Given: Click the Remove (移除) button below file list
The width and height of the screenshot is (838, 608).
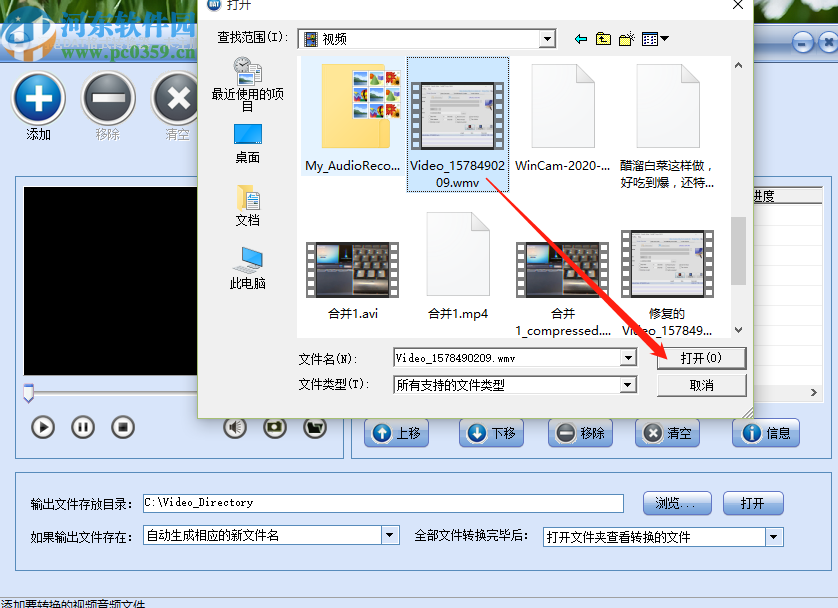Looking at the screenshot, I should [580, 433].
